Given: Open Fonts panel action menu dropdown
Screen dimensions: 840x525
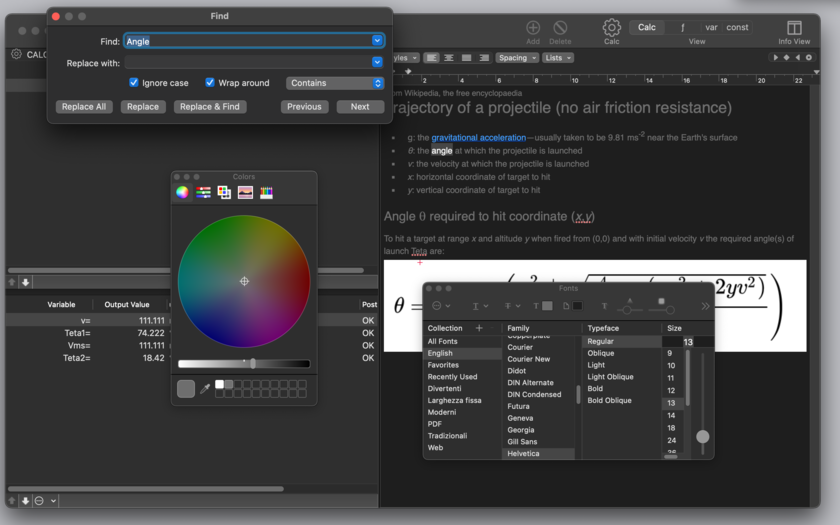Looking at the screenshot, I should (x=441, y=306).
